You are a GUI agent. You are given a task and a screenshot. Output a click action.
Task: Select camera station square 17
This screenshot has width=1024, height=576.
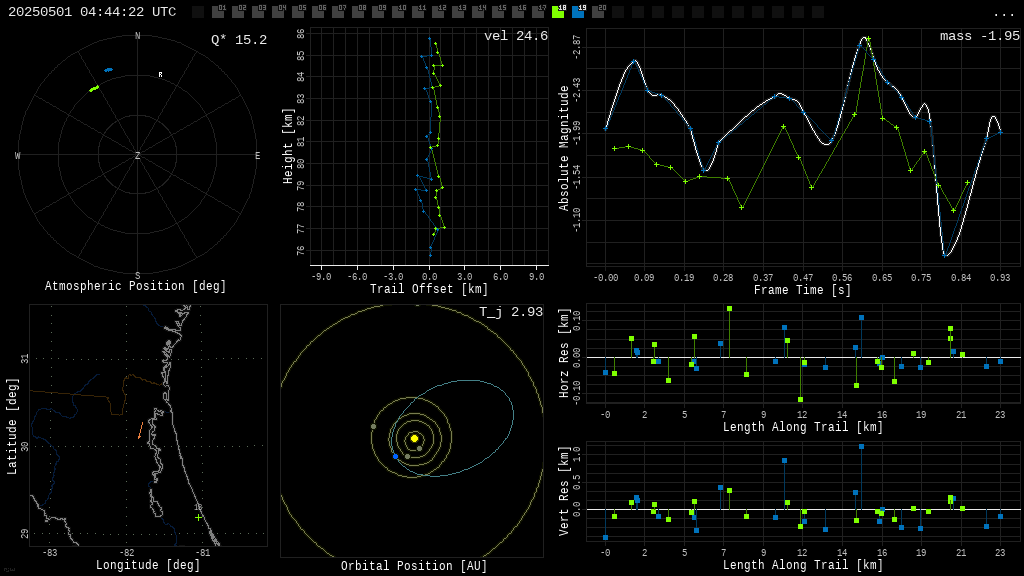click(538, 12)
